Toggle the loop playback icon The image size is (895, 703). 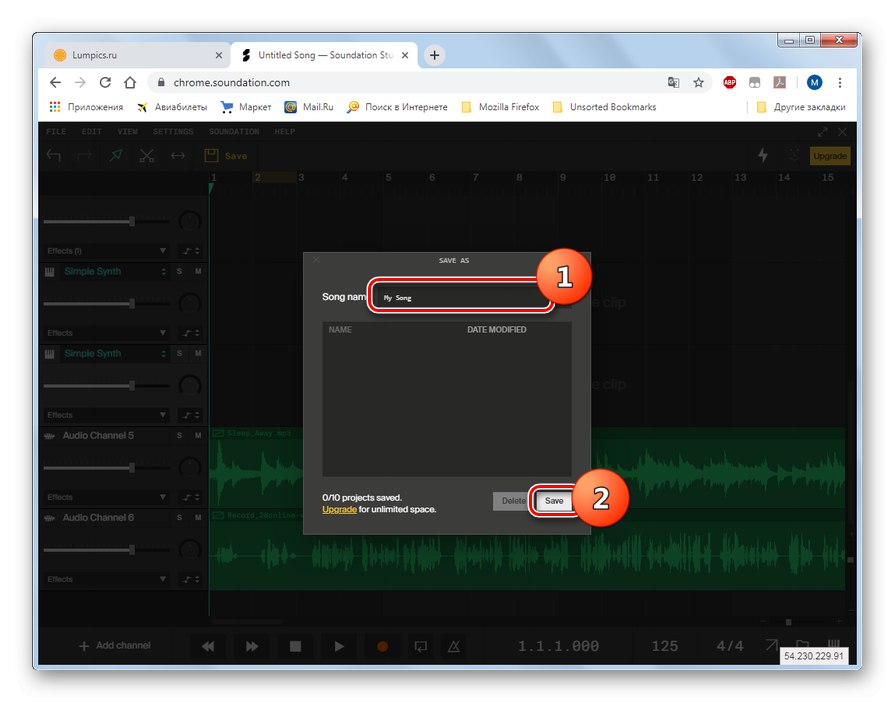coord(421,646)
